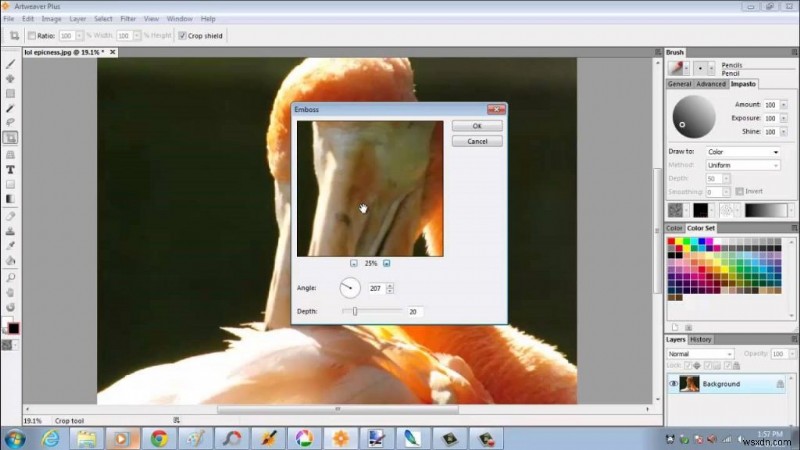Click the Angle value field showing 207

click(x=377, y=288)
